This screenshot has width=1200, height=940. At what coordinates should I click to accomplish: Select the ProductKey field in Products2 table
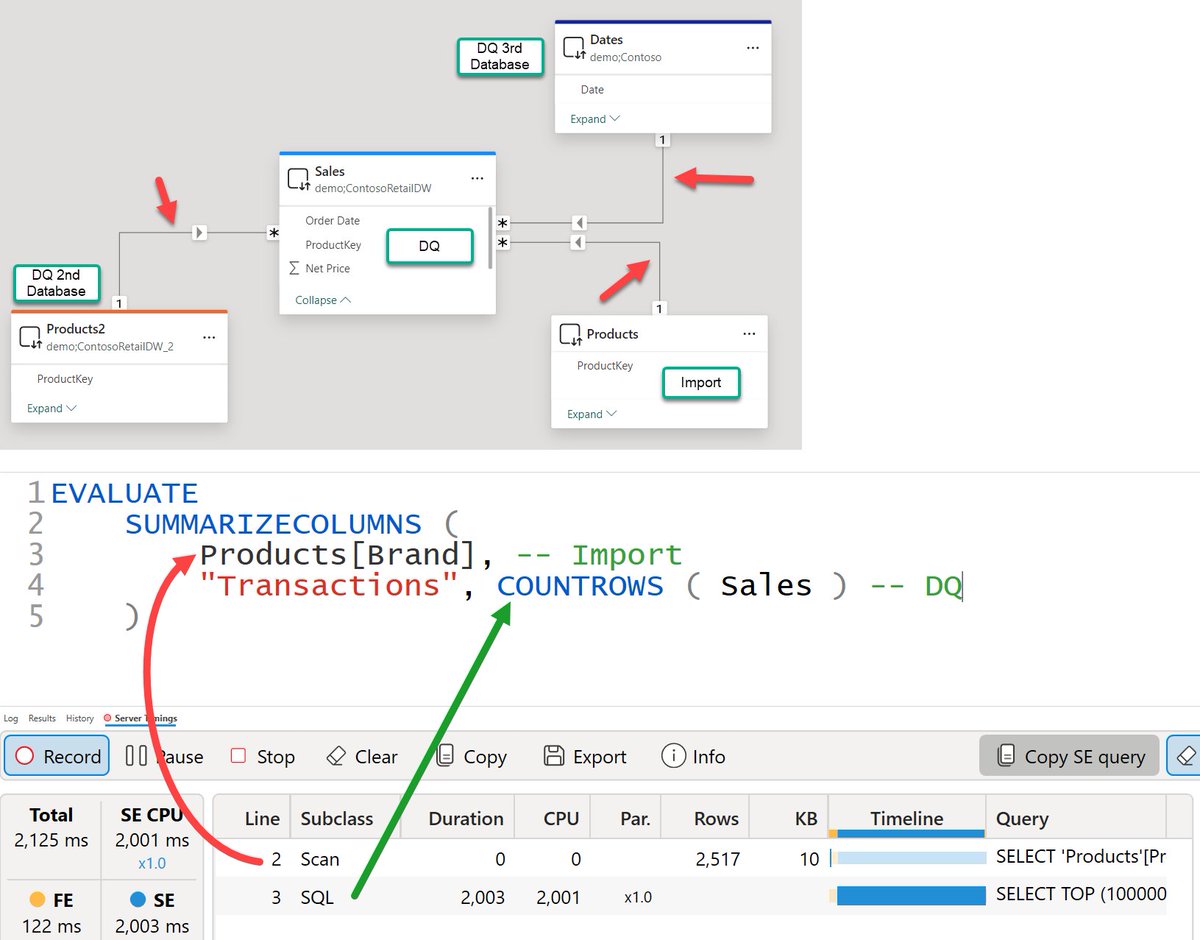pyautogui.click(x=65, y=379)
